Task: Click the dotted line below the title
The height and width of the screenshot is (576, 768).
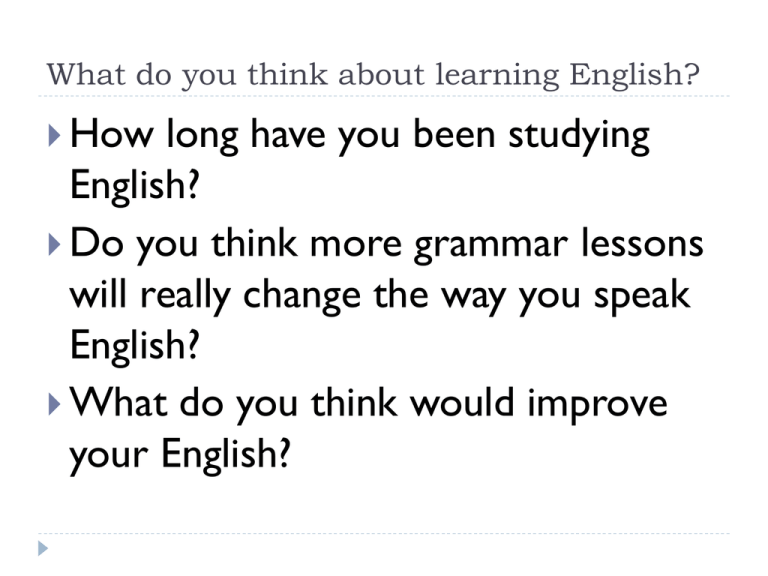Action: point(384,96)
